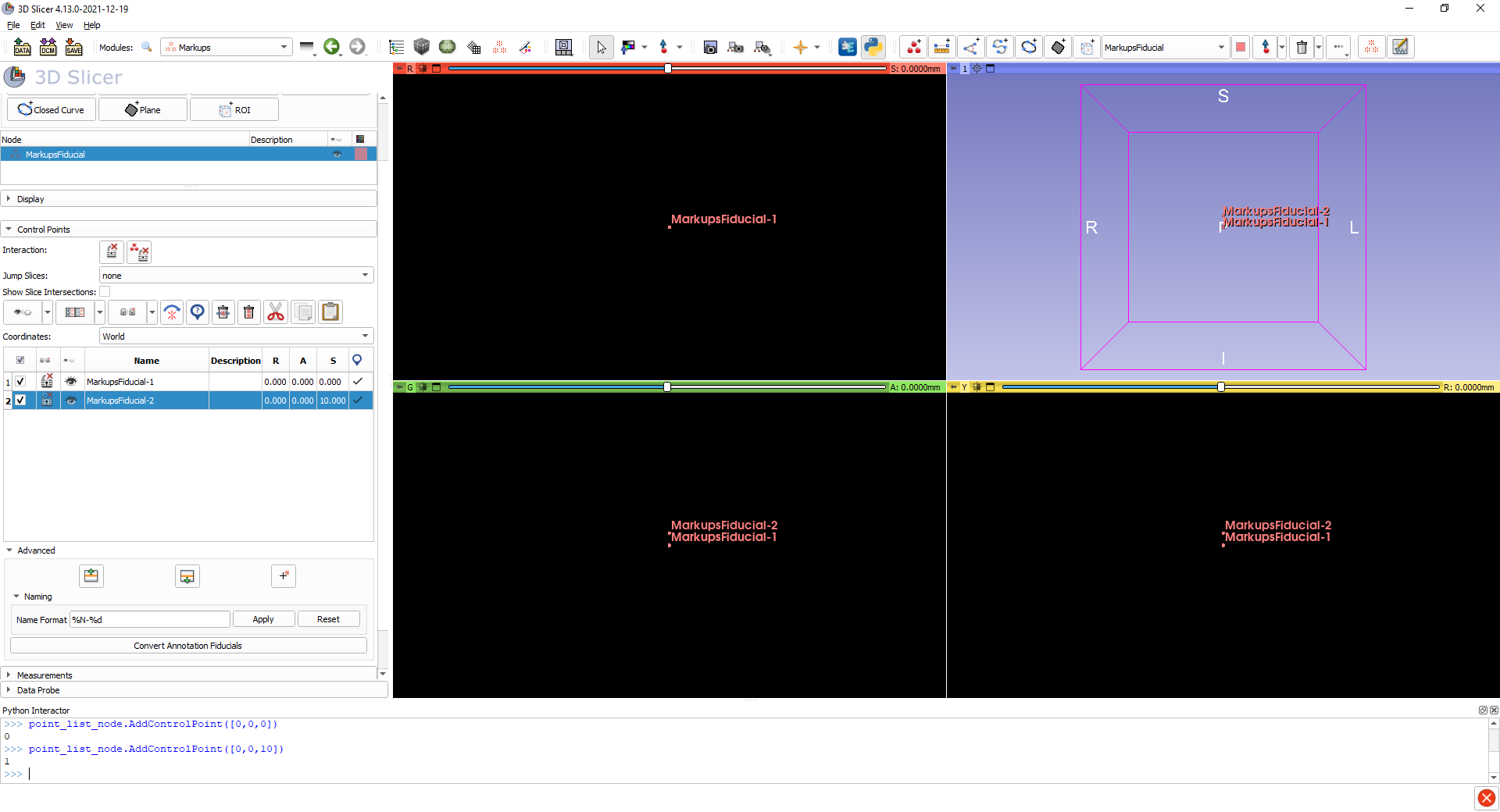Viewport: 1500px width, 812px height.
Task: Open the Edit menu
Action: pos(37,25)
